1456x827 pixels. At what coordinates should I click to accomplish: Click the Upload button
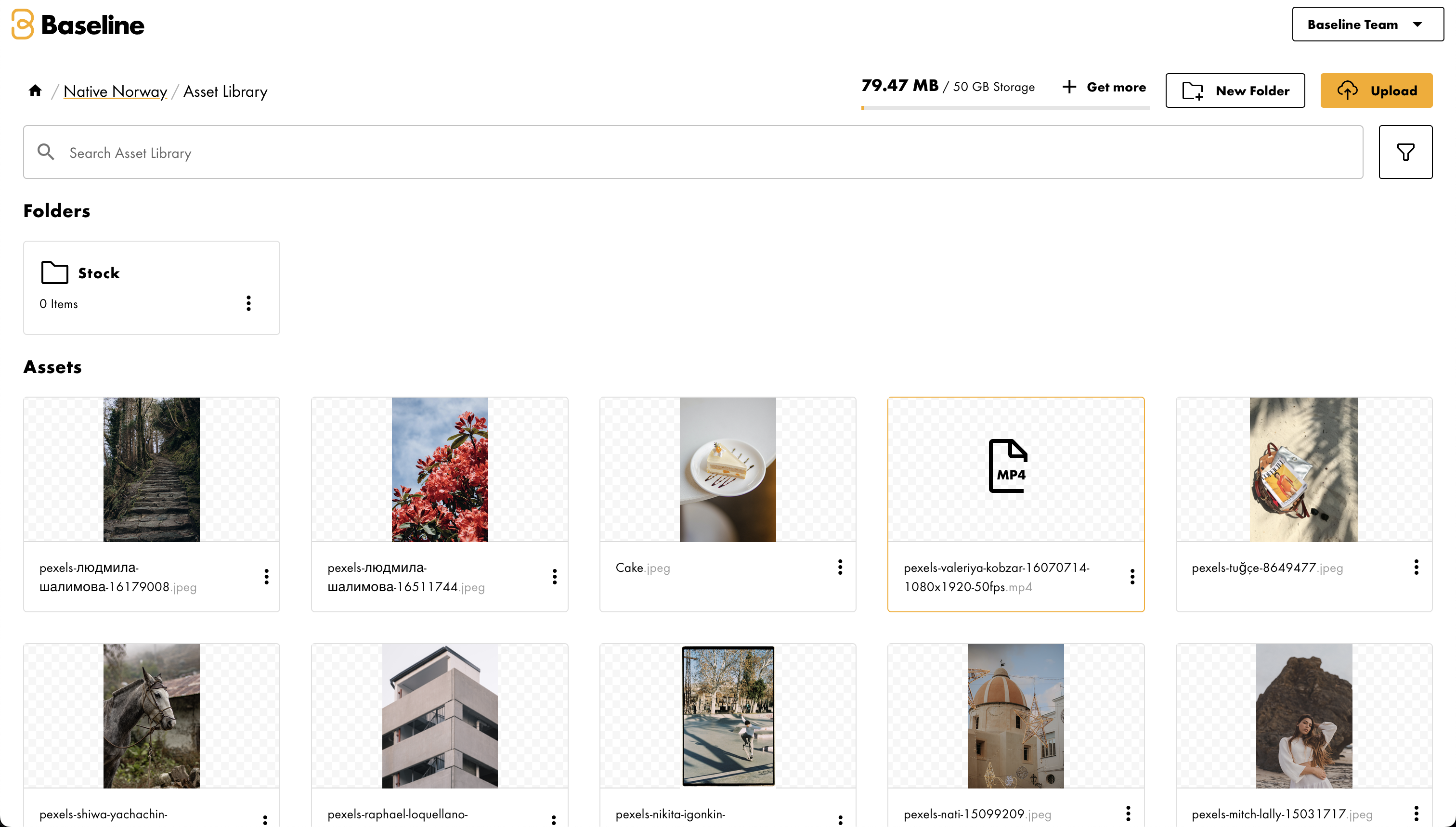point(1377,90)
